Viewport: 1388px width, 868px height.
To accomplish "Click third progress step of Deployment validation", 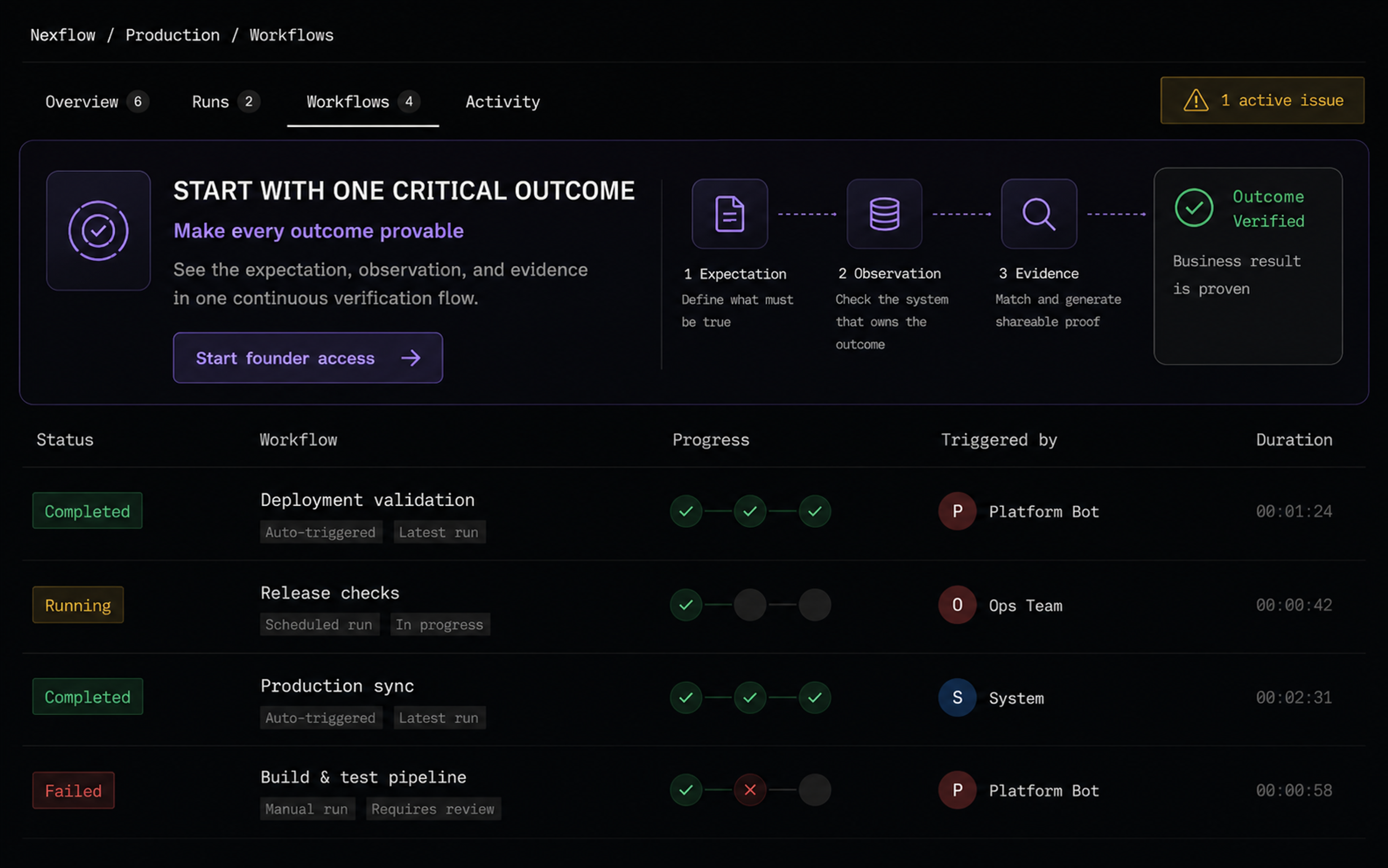I will 815,511.
